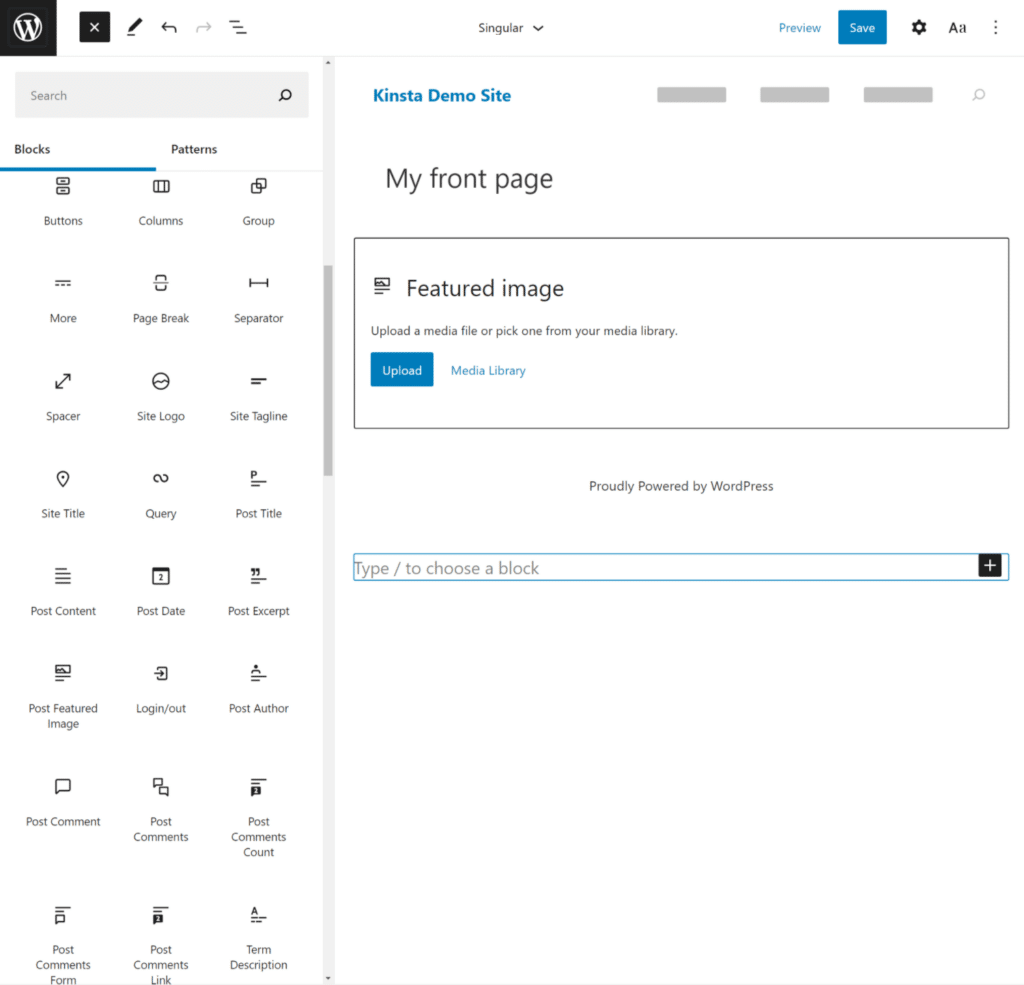The height and width of the screenshot is (985, 1024).
Task: Switch to editing mode with the pencil icon
Action: pyautogui.click(x=134, y=27)
